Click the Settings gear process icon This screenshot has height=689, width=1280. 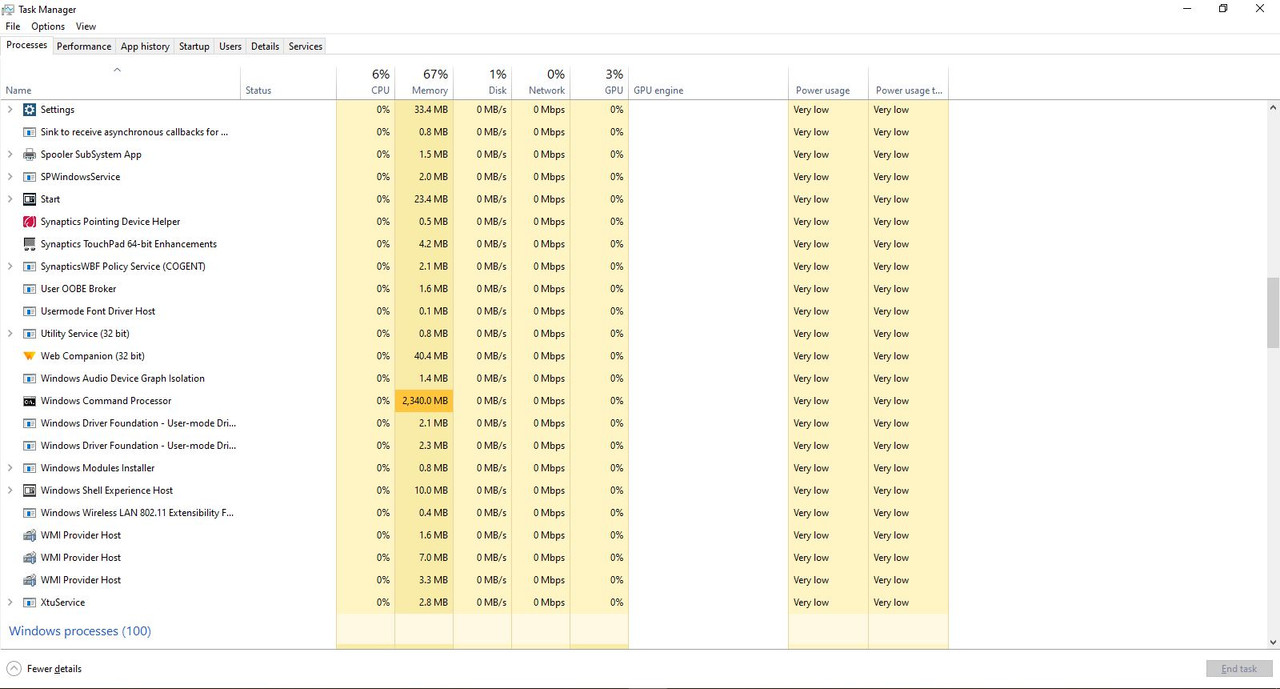point(29,110)
